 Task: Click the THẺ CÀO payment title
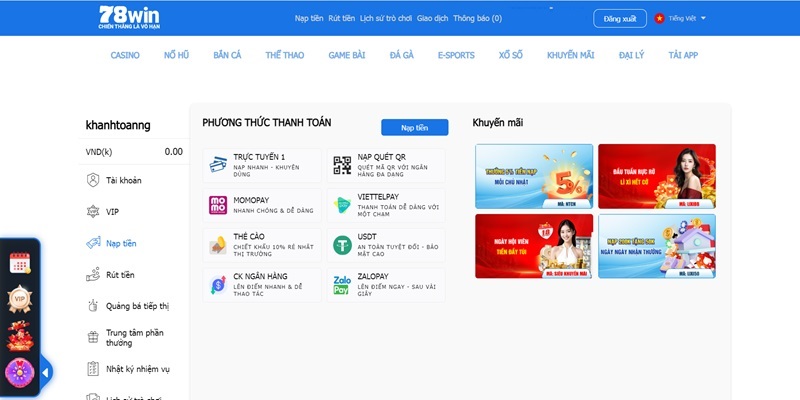[248, 237]
